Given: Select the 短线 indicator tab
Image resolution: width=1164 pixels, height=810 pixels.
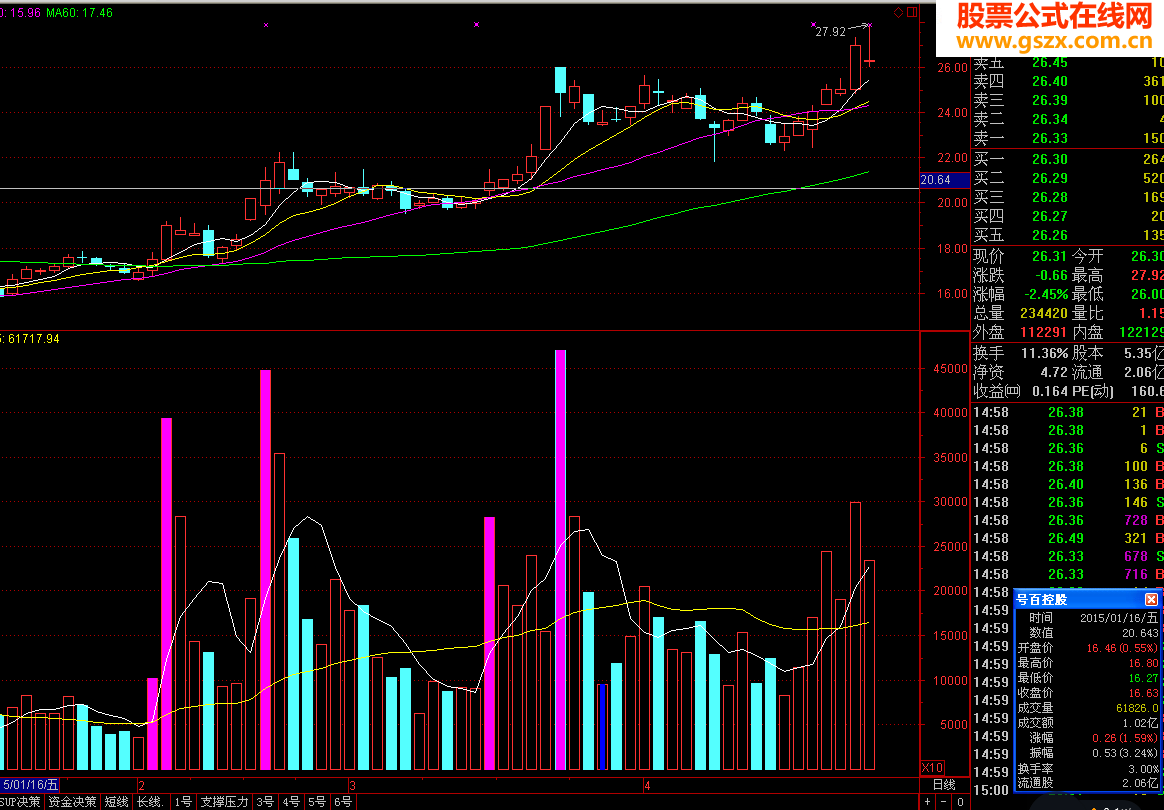Looking at the screenshot, I should click(x=117, y=802).
